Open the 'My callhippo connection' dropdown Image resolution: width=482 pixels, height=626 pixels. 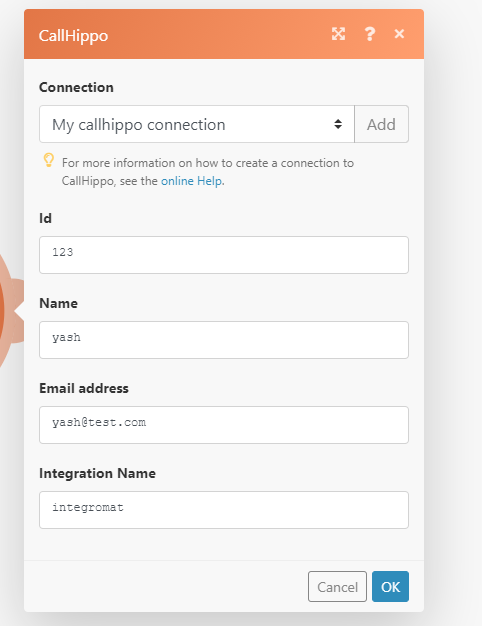[197, 124]
